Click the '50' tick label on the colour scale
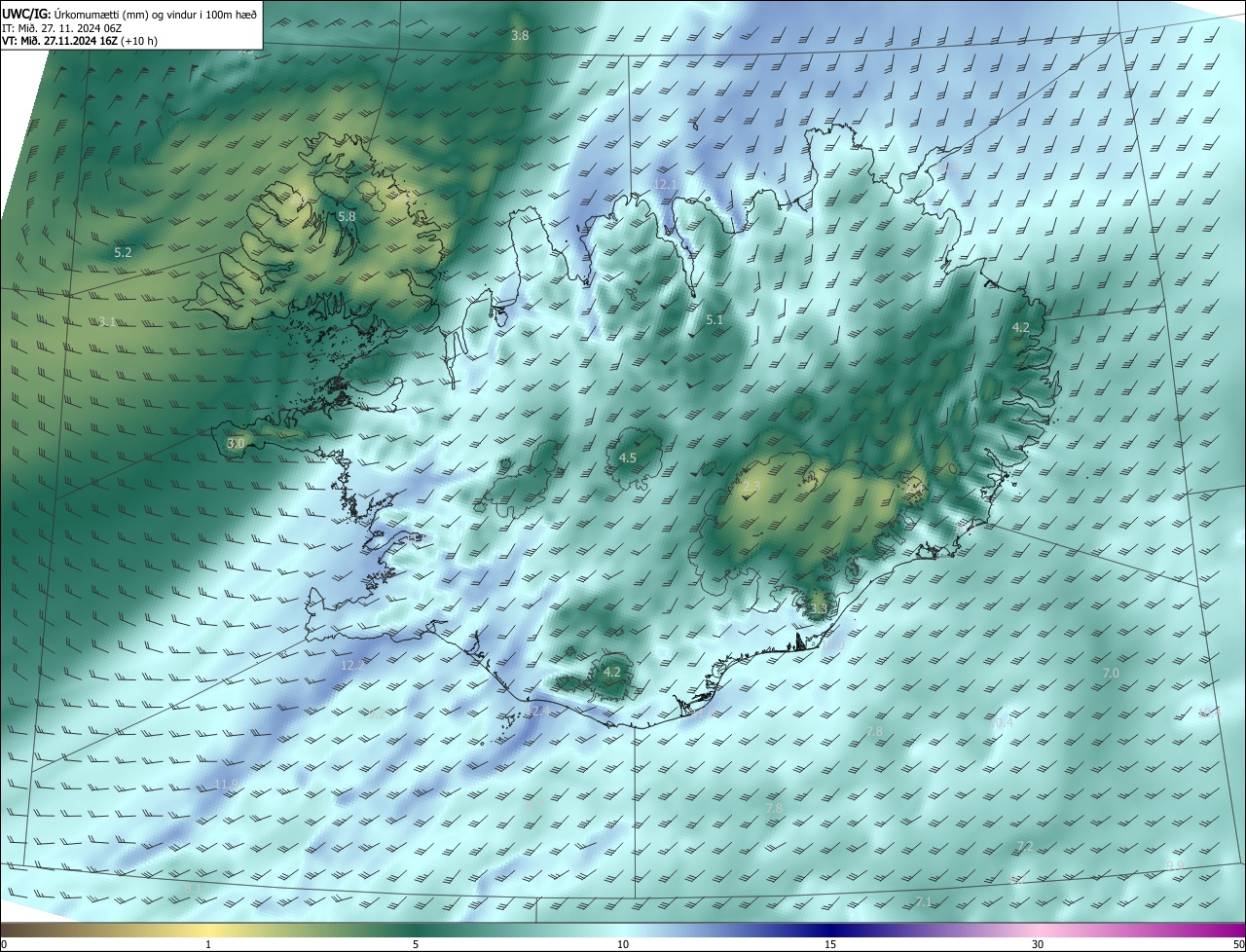The image size is (1246, 952). 1238,944
